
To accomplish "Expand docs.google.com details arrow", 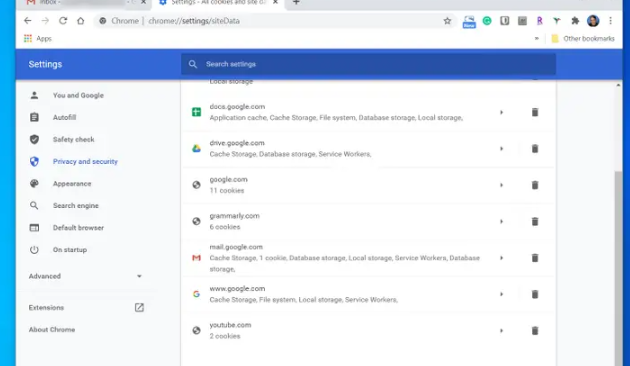I will pyautogui.click(x=501, y=112).
